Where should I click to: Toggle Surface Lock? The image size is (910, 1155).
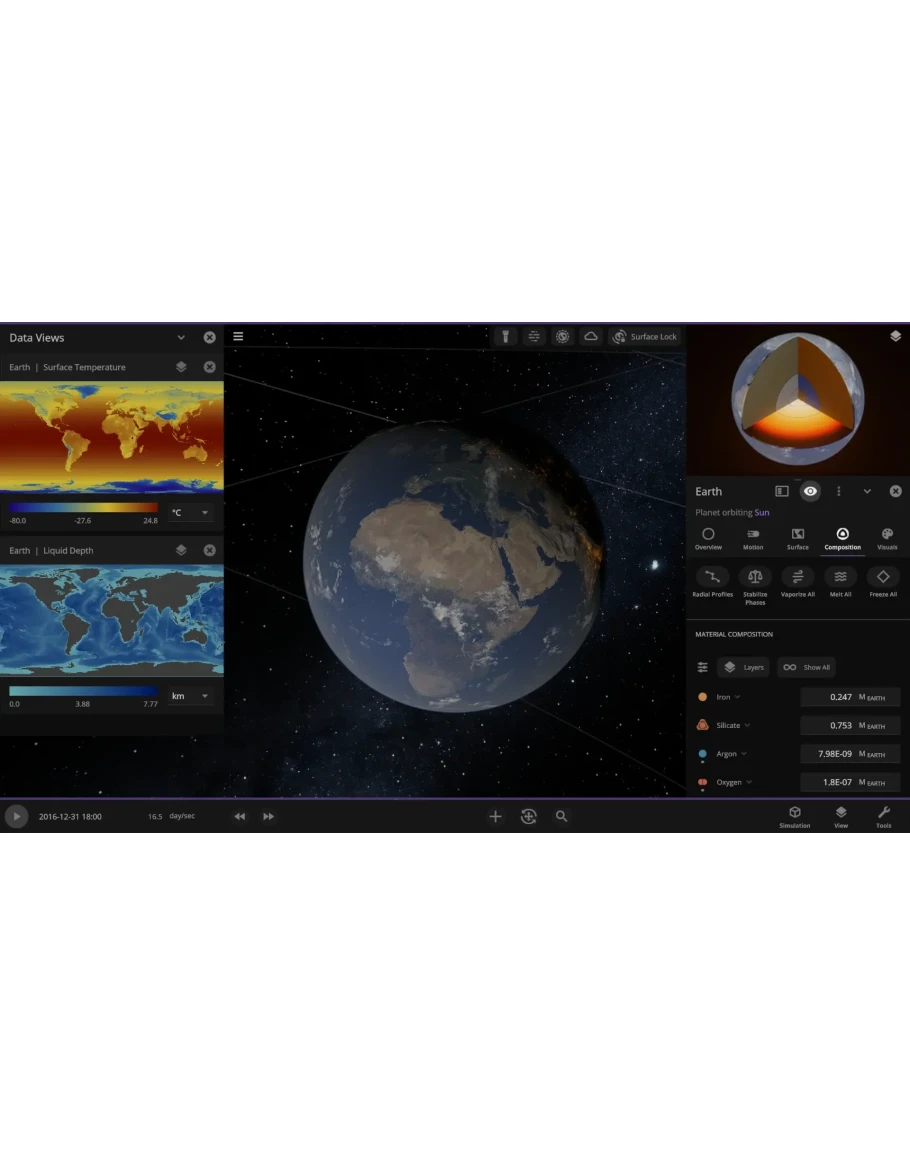click(645, 337)
